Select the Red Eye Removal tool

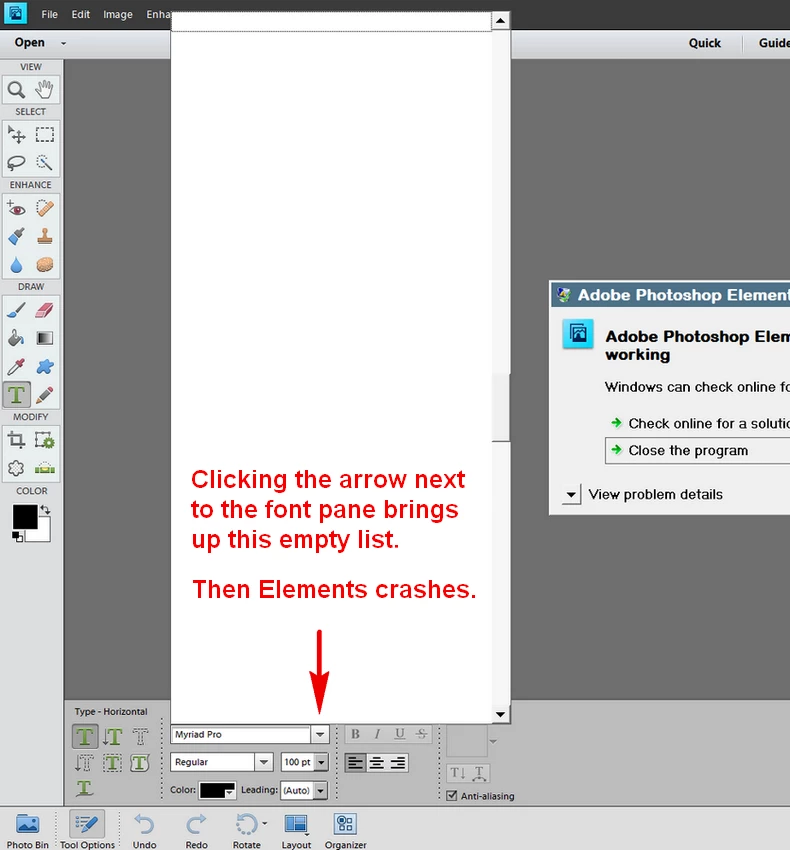coord(16,208)
